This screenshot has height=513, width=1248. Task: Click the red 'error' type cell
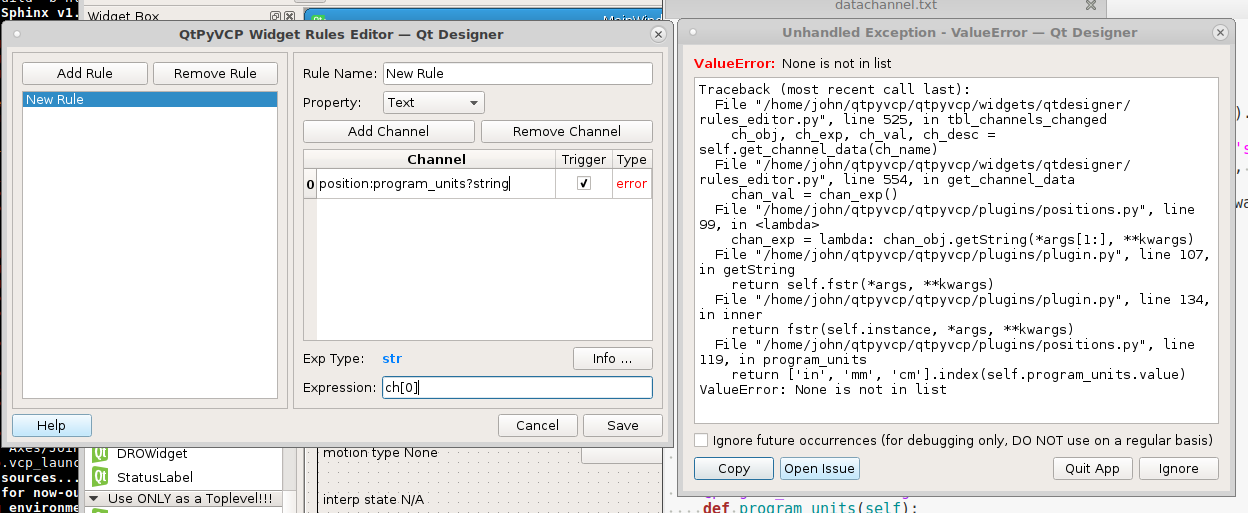632,183
